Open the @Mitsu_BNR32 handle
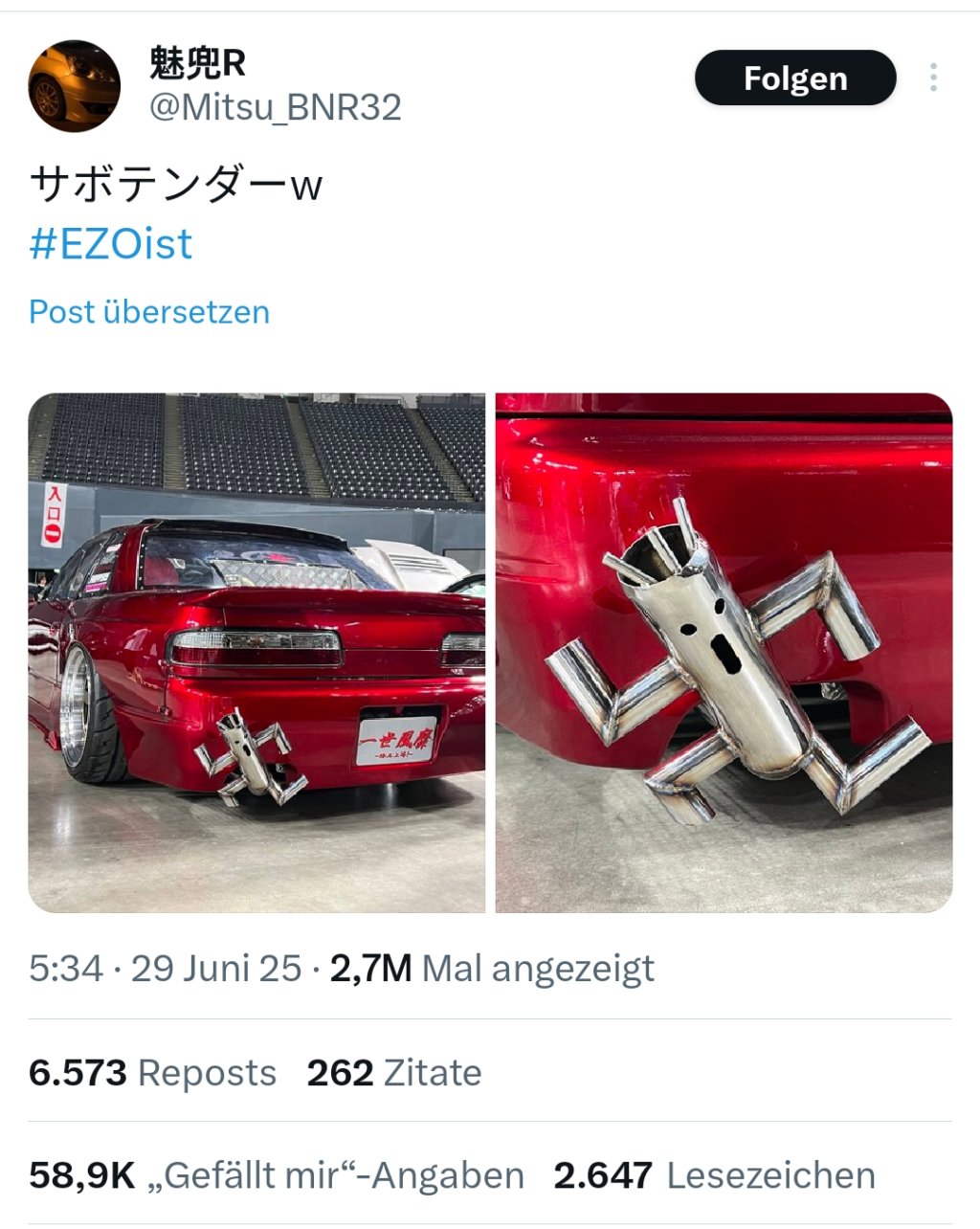The height and width of the screenshot is (1229, 980). coord(276,107)
